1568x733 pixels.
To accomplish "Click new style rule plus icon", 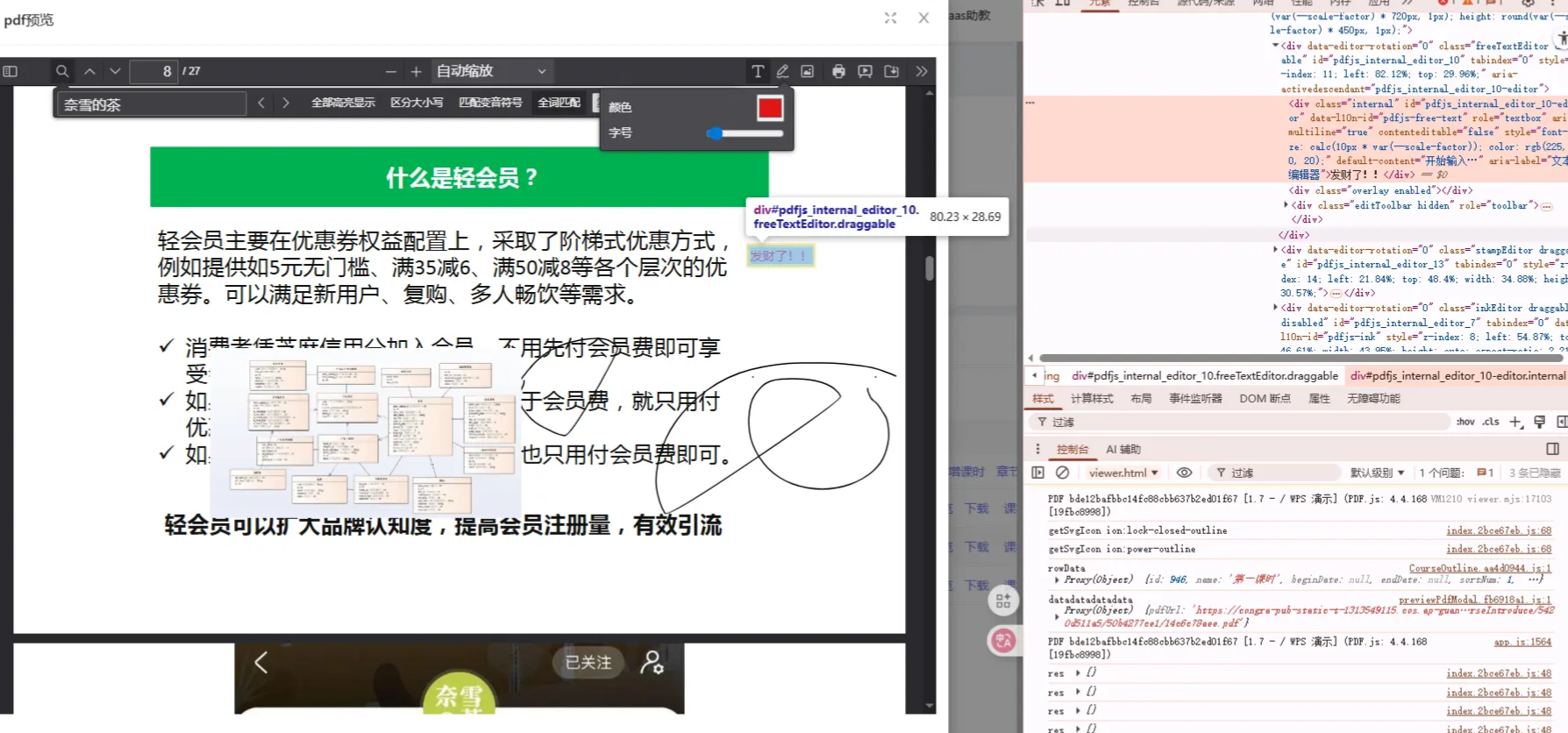I will tap(1515, 422).
